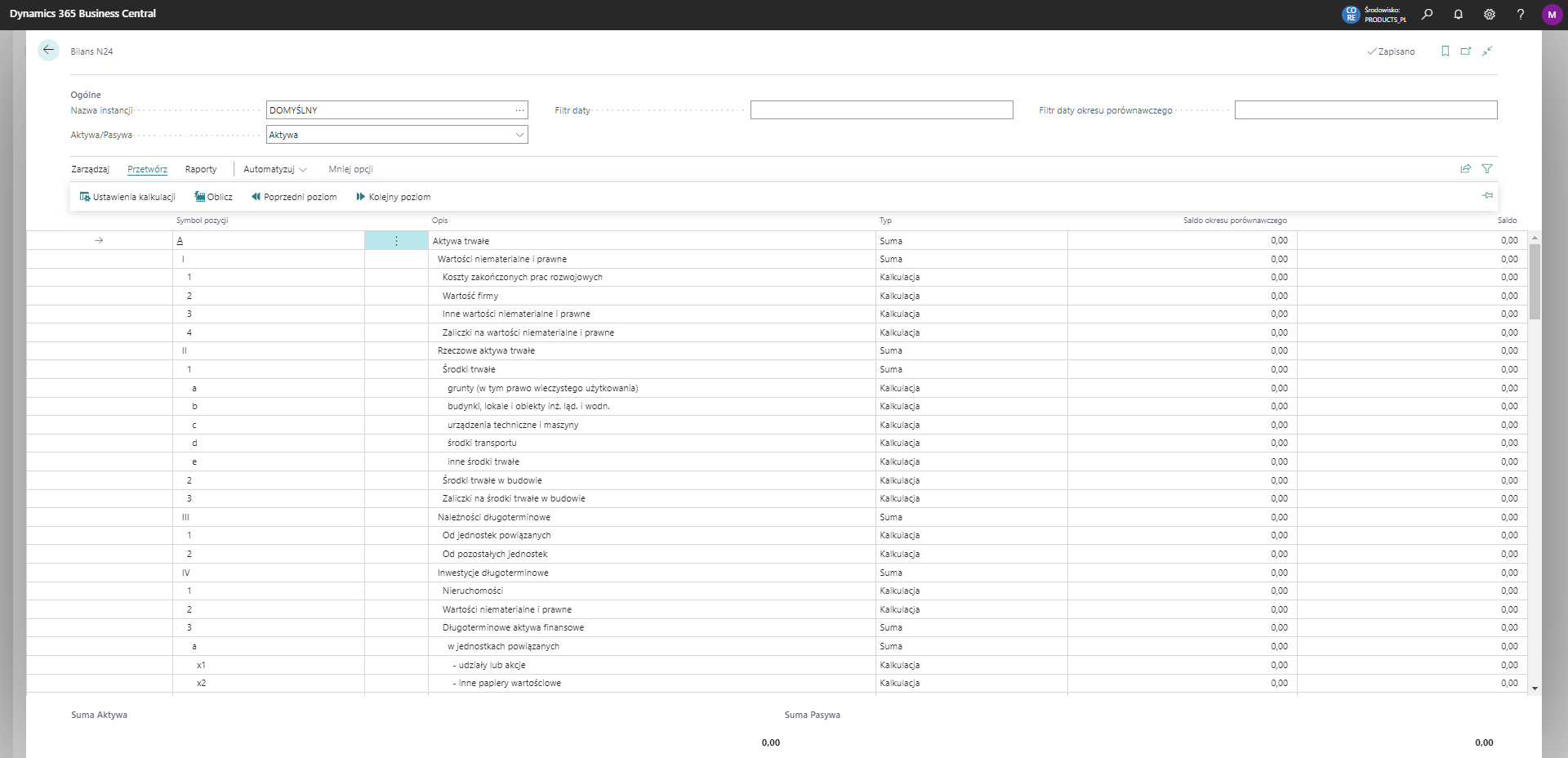This screenshot has width=1568, height=758.
Task: Expand the Automatyzuj menu
Action: tap(274, 169)
